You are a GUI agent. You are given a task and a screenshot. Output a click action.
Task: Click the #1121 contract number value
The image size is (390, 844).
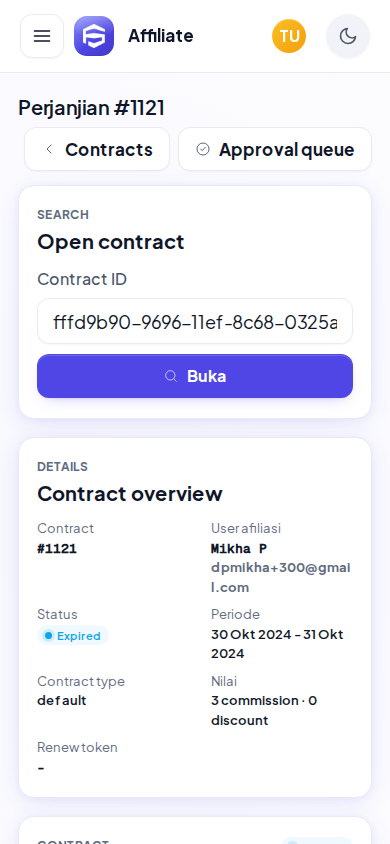click(57, 549)
